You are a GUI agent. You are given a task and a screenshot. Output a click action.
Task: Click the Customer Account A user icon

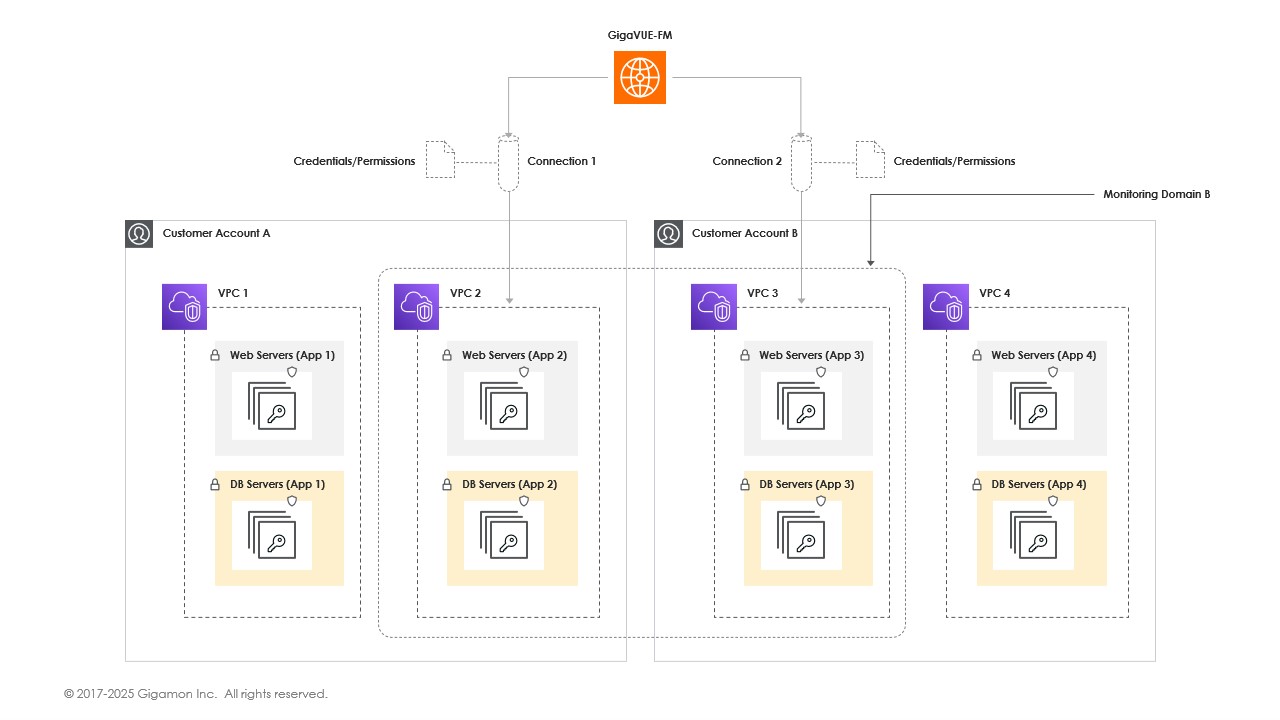coord(139,233)
